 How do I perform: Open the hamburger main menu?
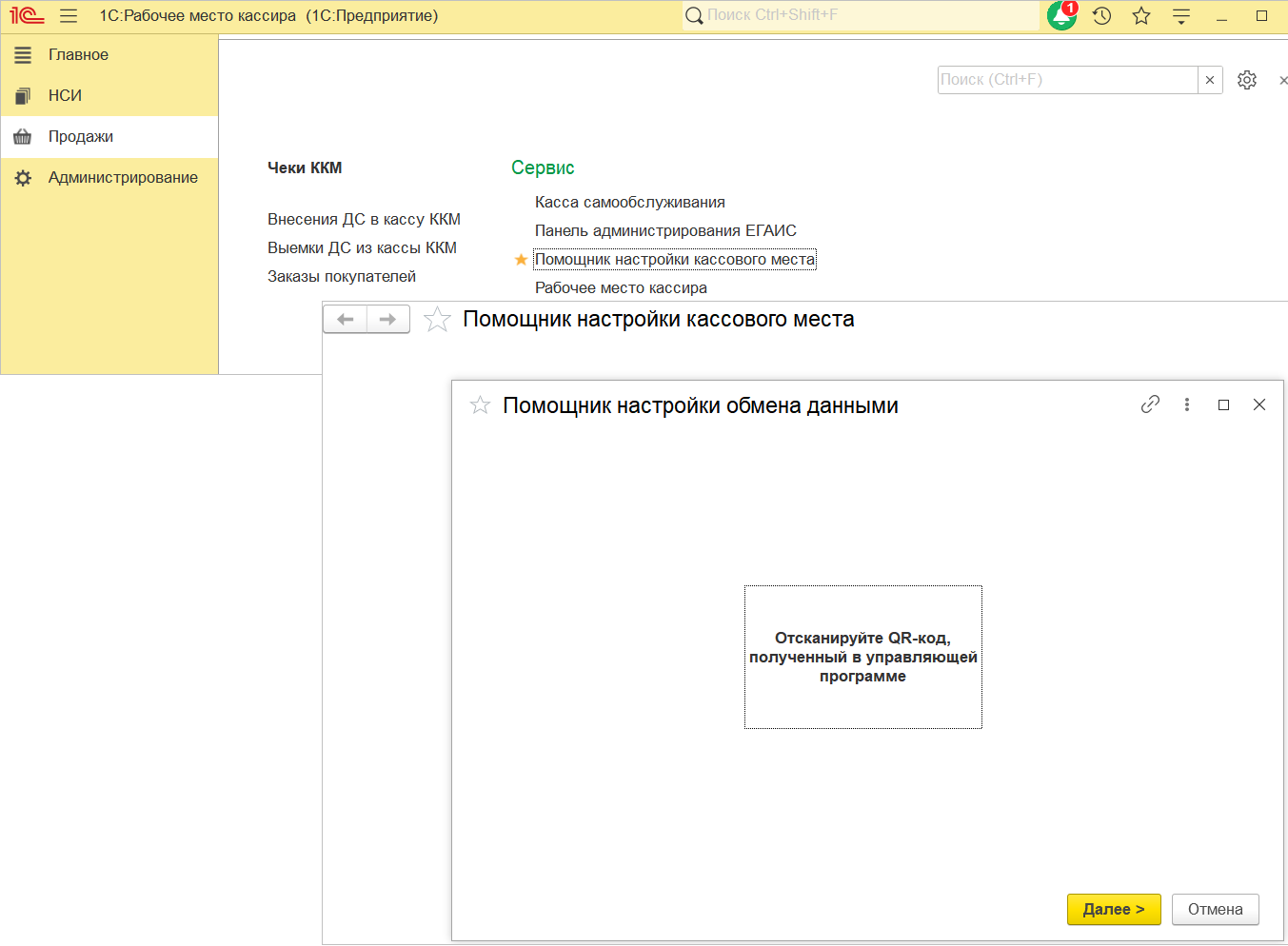[69, 16]
